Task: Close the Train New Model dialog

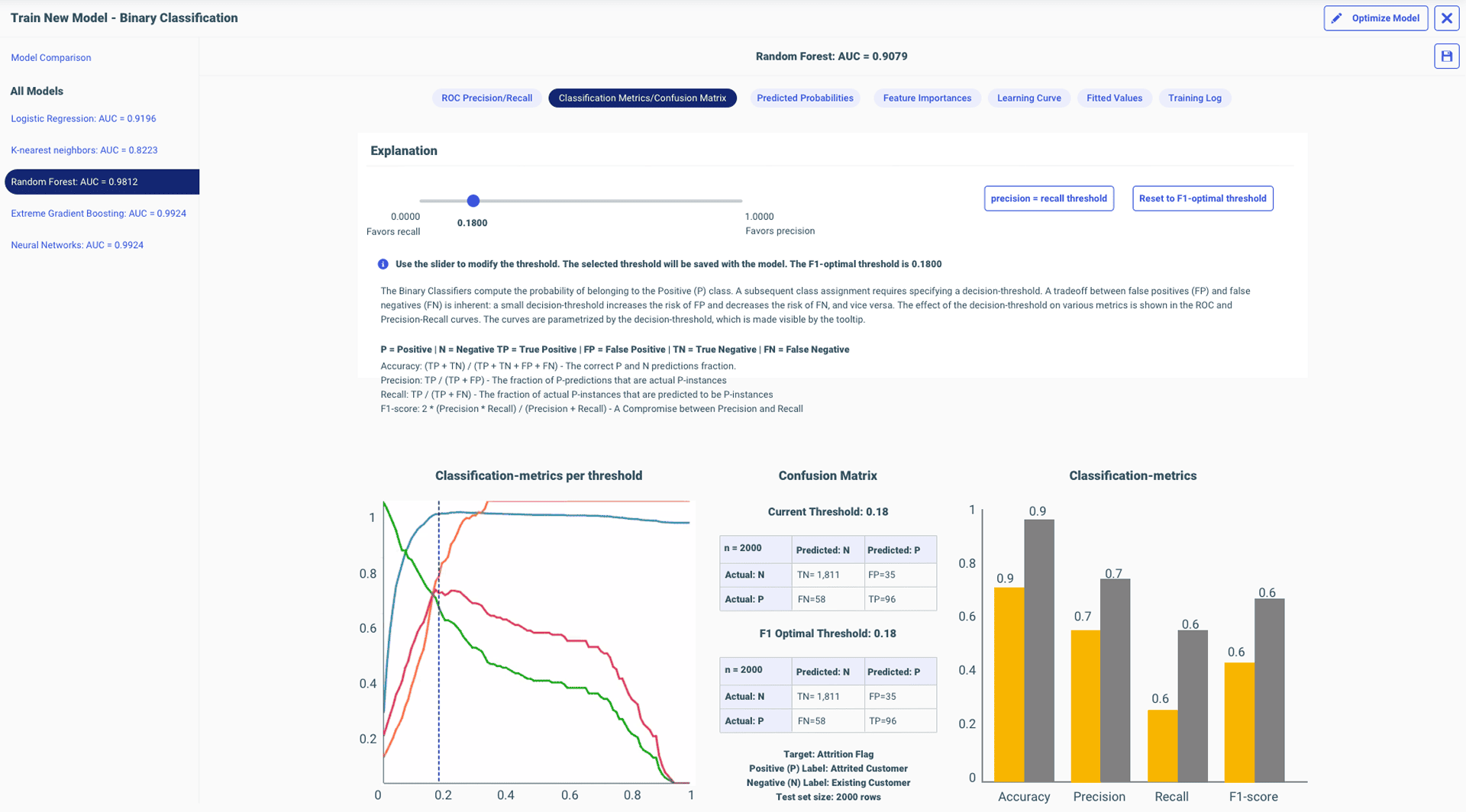Action: tap(1446, 18)
